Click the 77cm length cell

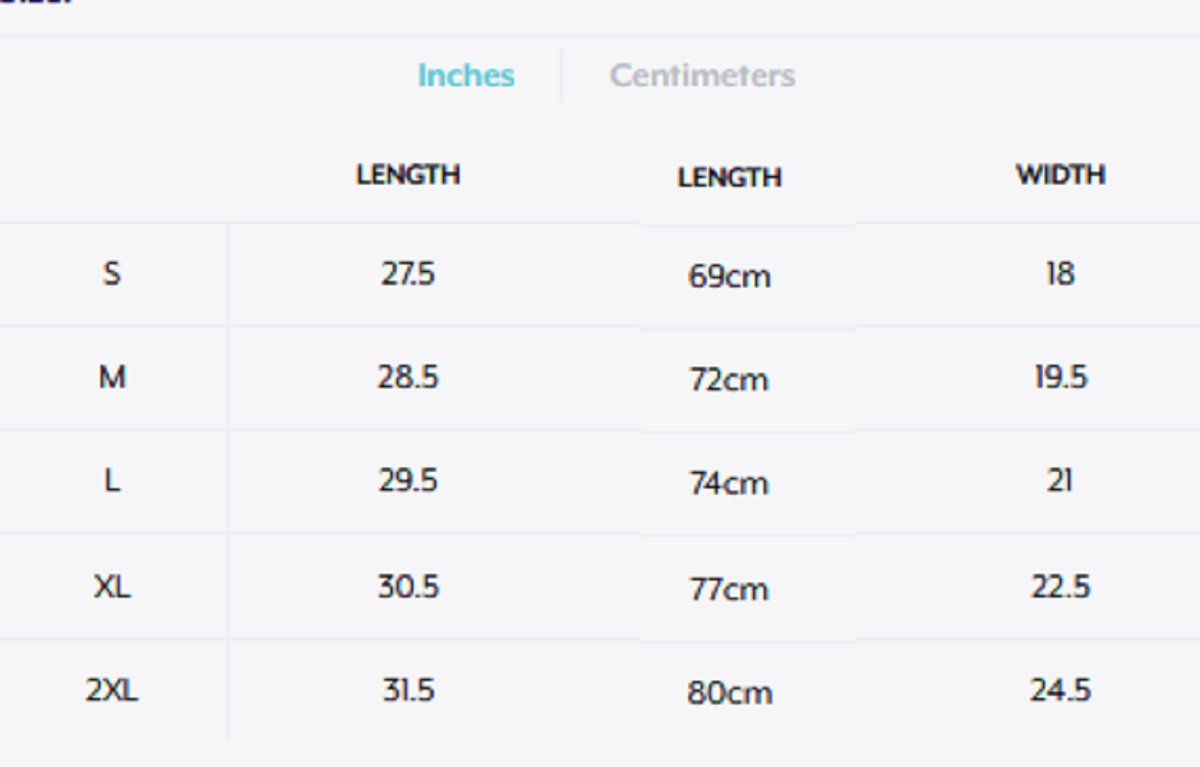click(x=729, y=589)
